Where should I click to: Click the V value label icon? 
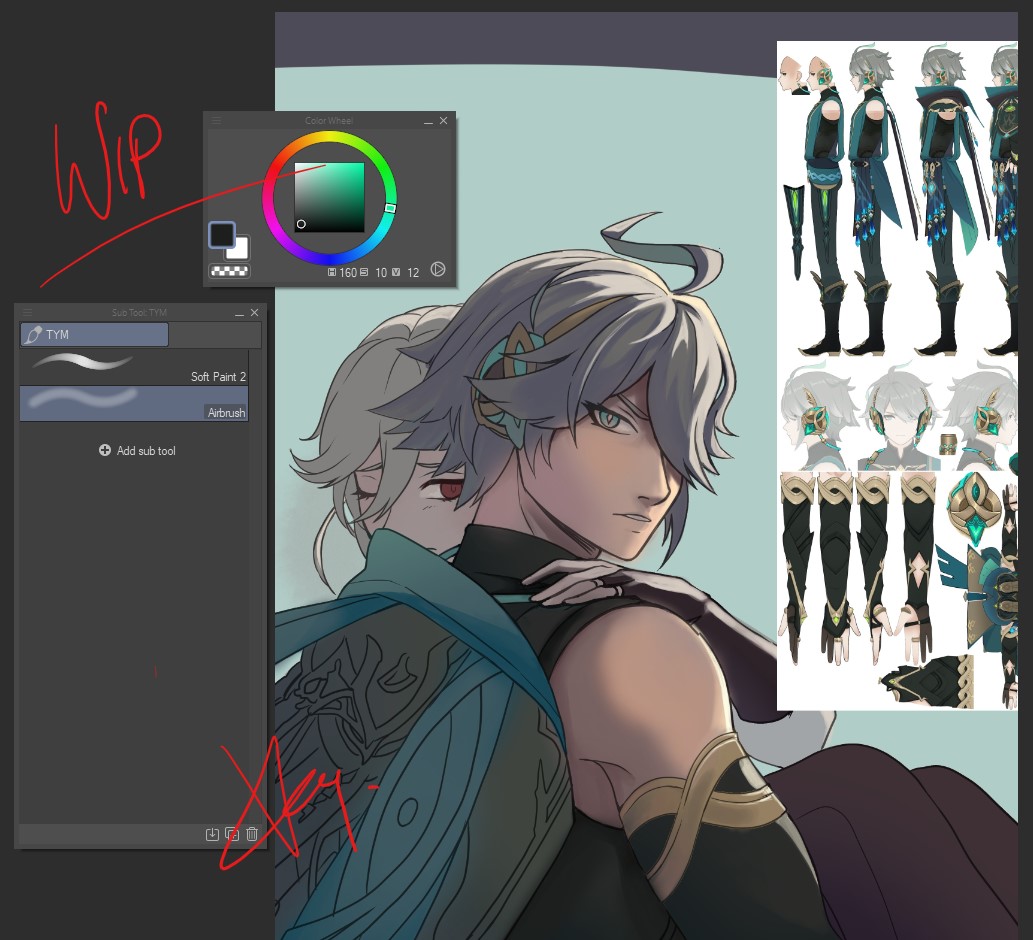tap(396, 272)
